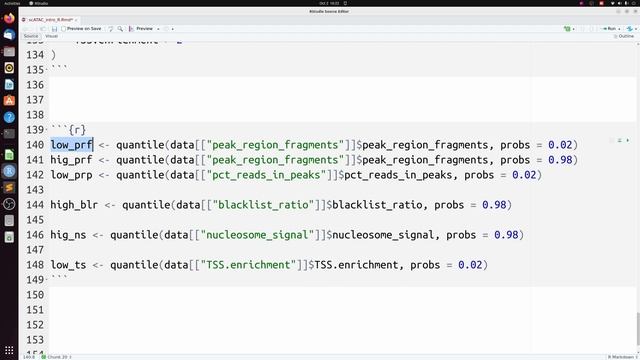Fold the chunk ending at line 135
Viewport: 640px width, 360px height.
[47, 70]
